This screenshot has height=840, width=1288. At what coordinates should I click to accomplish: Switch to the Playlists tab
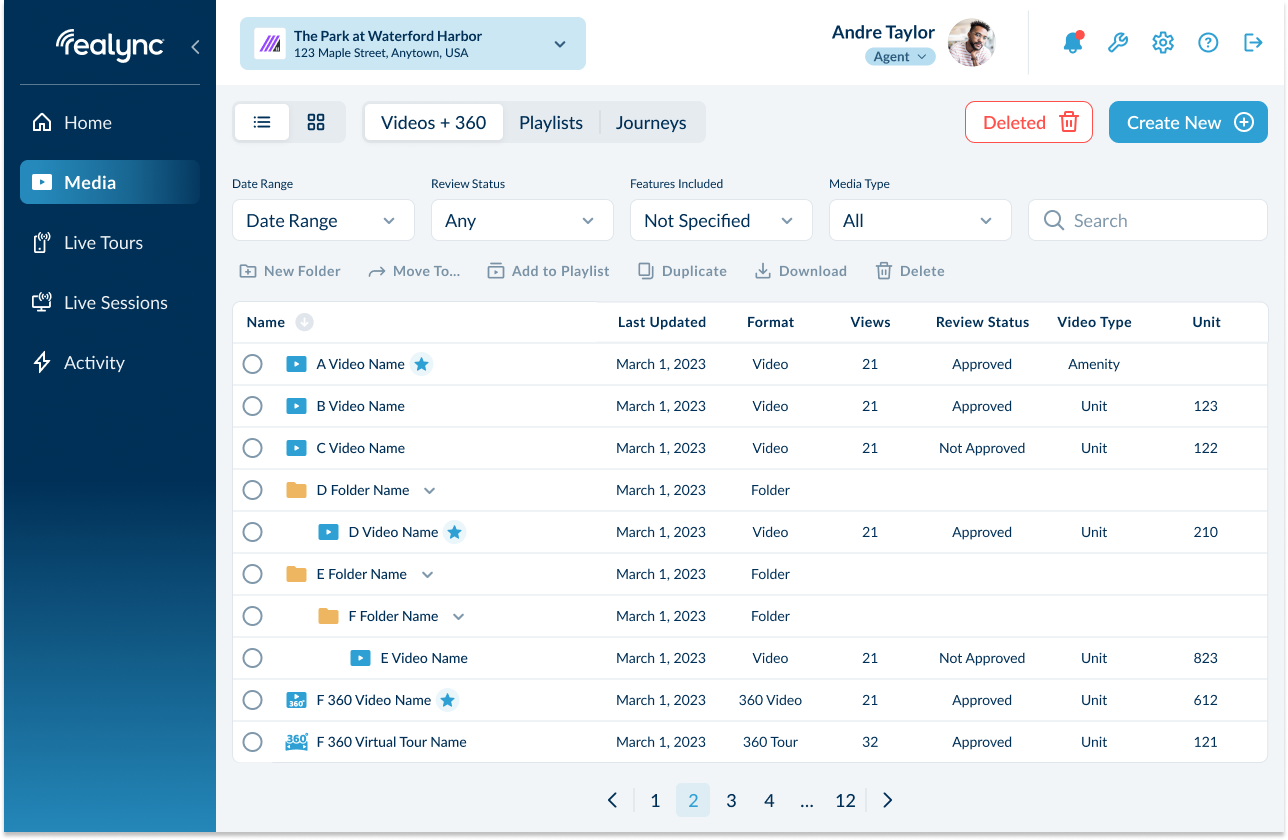[x=550, y=122]
